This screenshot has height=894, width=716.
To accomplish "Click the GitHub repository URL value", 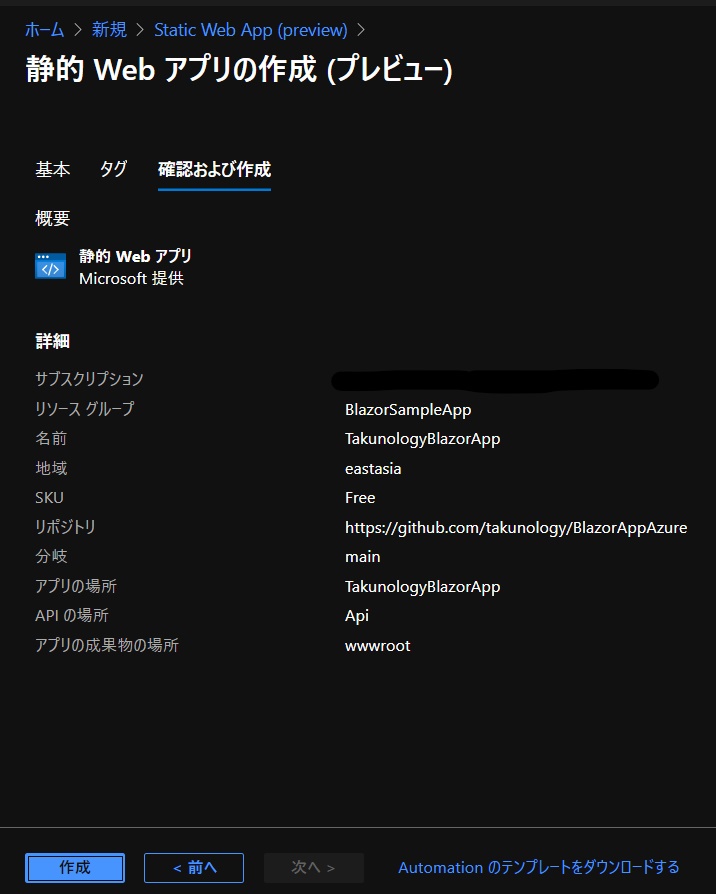I will click(x=516, y=528).
